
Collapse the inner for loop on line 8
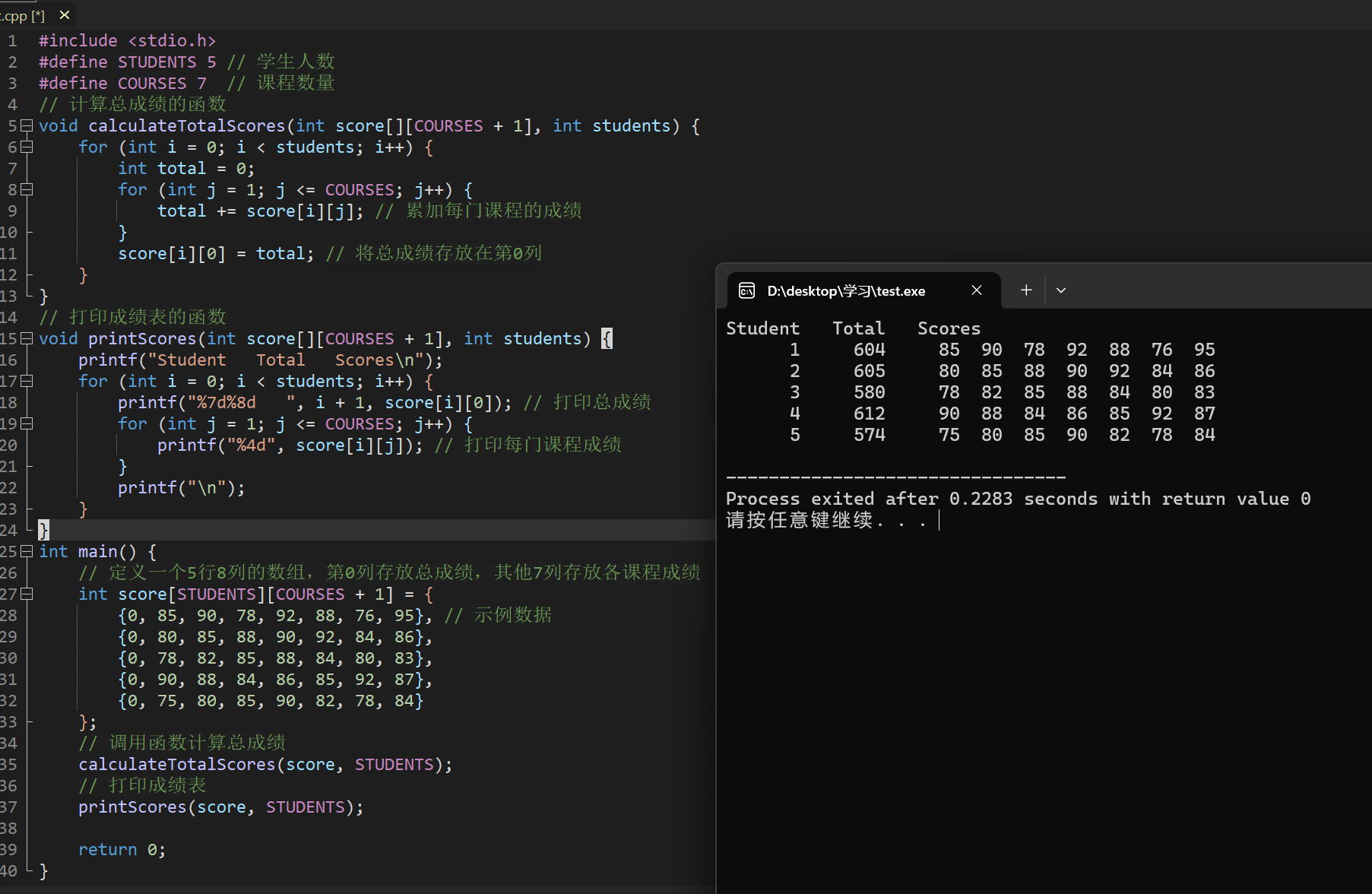[x=27, y=189]
